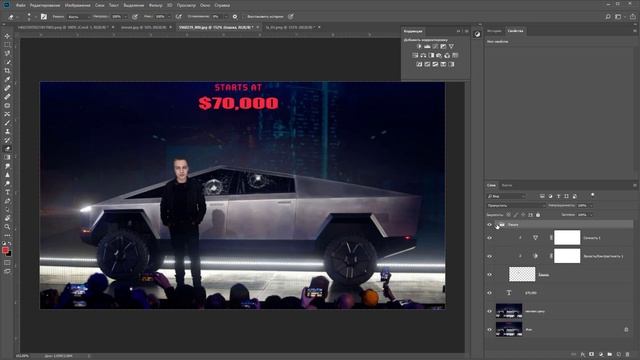Viewport: 640px width, 360px height.
Task: Select the History Brush tool
Action: tap(7, 140)
